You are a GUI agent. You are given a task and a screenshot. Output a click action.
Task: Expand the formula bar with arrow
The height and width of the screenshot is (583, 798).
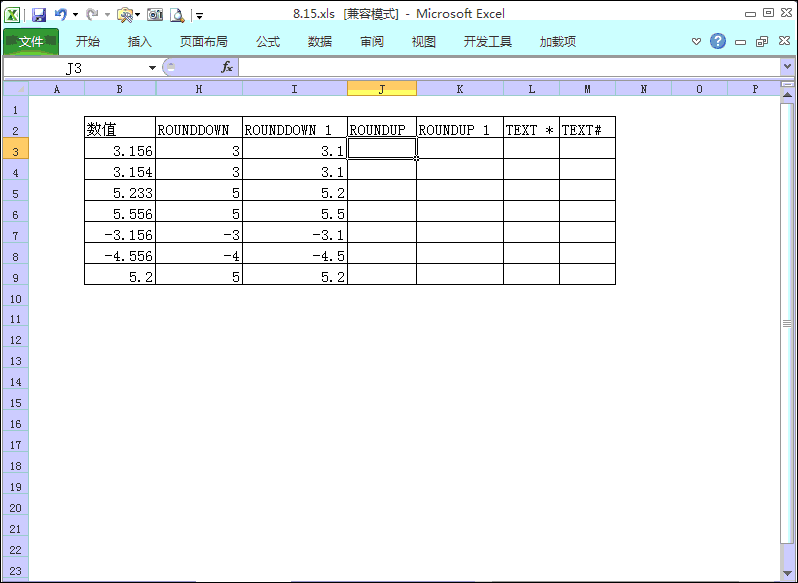pyautogui.click(x=787, y=67)
